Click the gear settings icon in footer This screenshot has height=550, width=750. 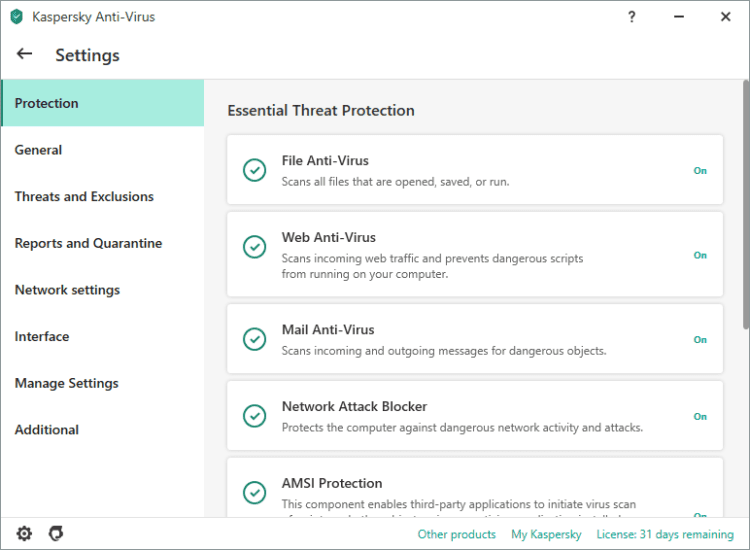click(x=24, y=534)
